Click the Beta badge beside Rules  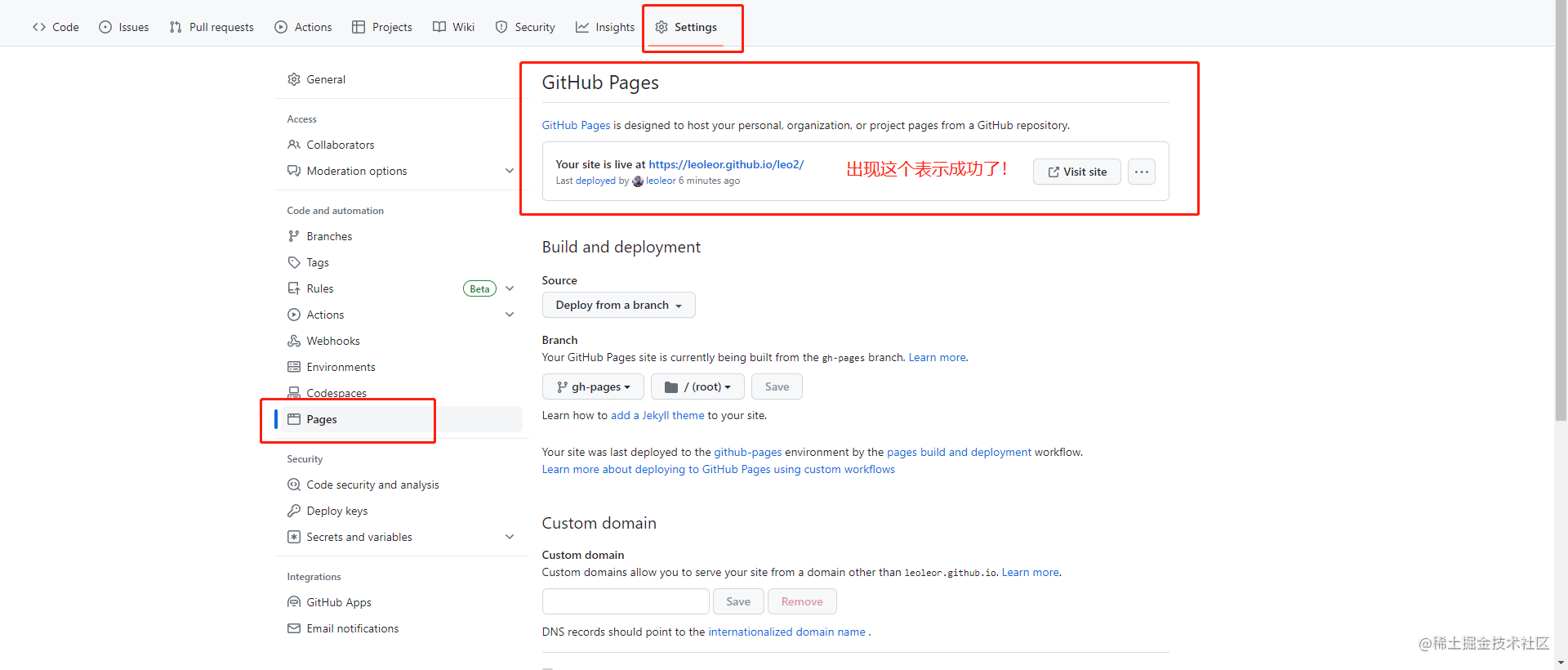(479, 288)
